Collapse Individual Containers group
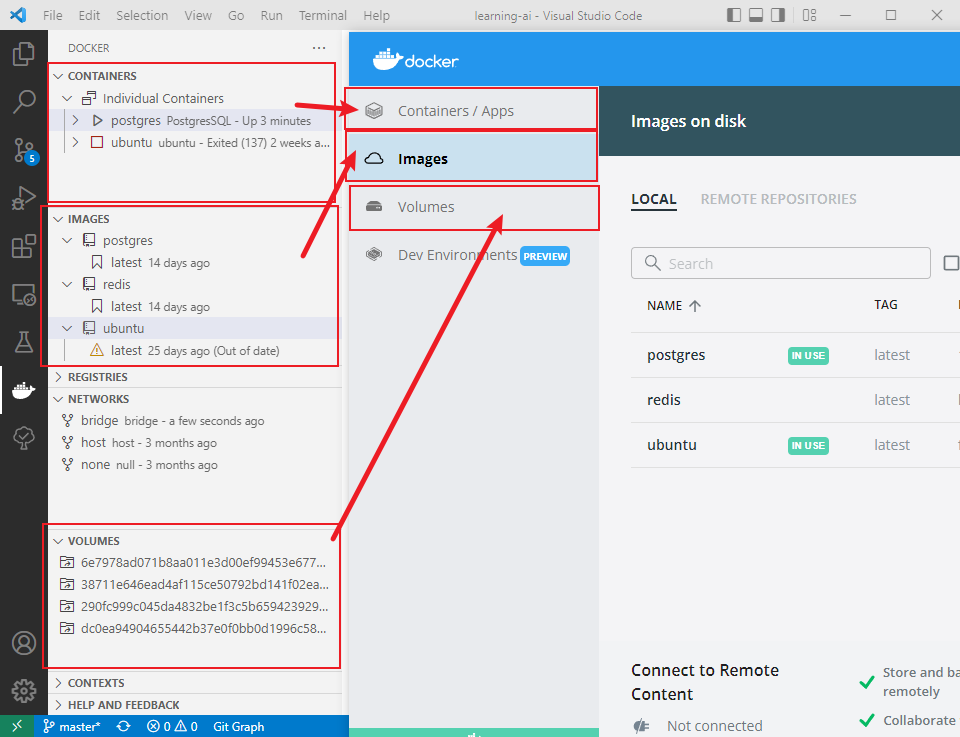Screen dimensions: 960x737 click(x=67, y=98)
